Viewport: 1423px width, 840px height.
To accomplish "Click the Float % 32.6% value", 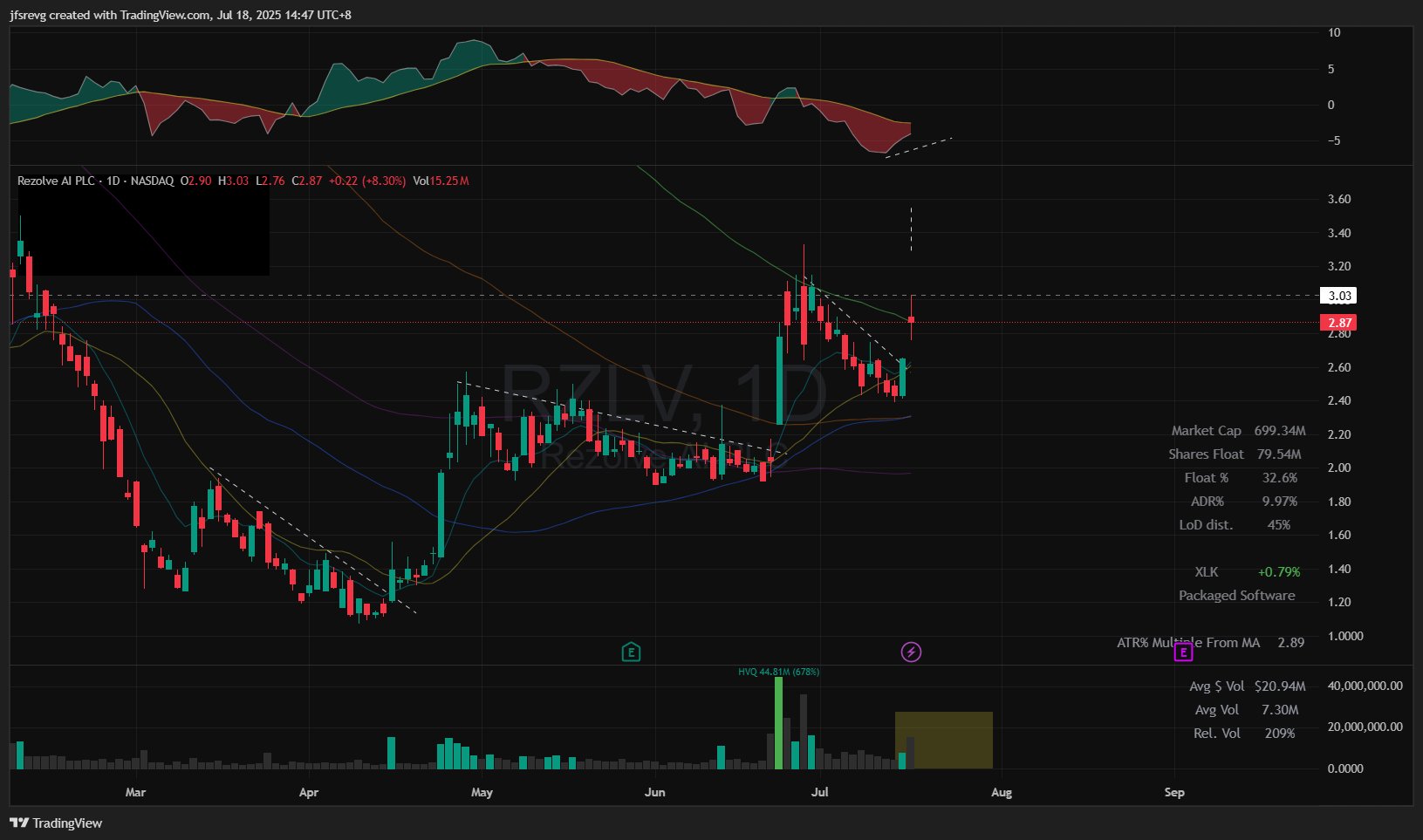I will pos(1280,478).
